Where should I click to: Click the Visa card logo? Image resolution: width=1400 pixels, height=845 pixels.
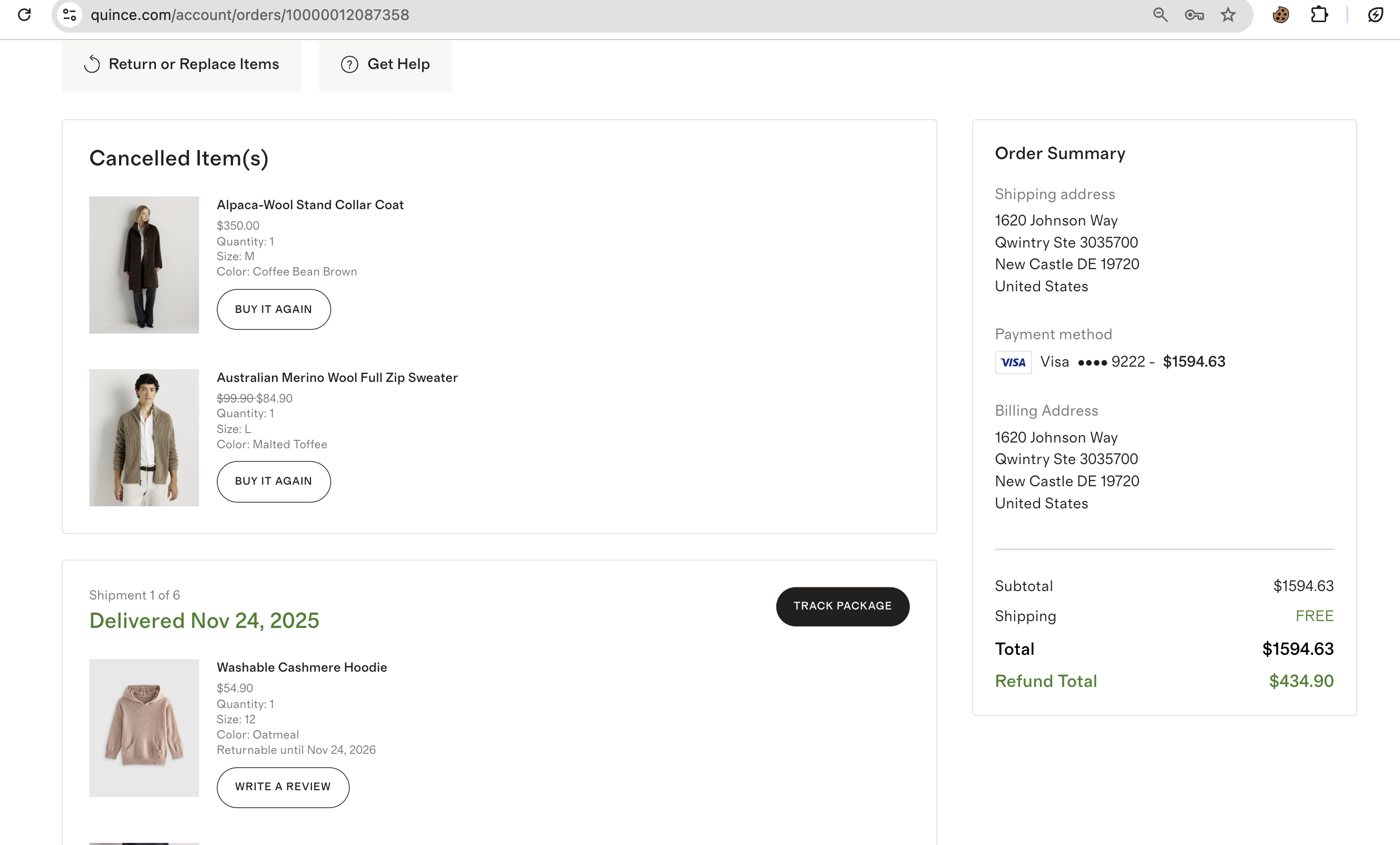point(1013,362)
